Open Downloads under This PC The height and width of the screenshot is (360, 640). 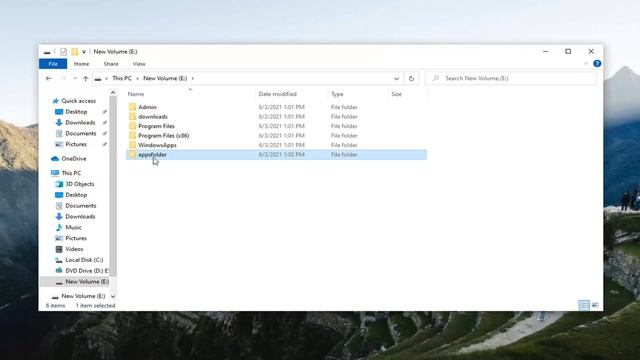[x=80, y=217]
